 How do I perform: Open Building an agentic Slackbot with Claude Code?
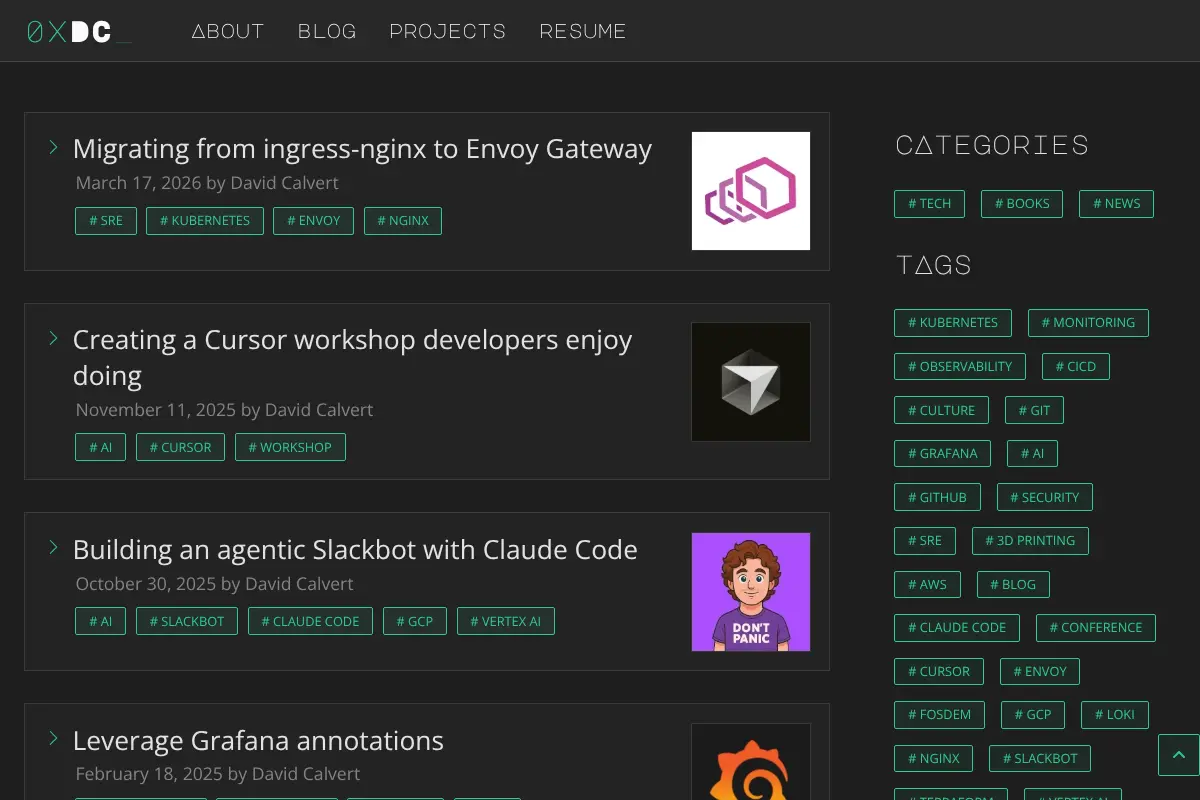[x=355, y=549]
